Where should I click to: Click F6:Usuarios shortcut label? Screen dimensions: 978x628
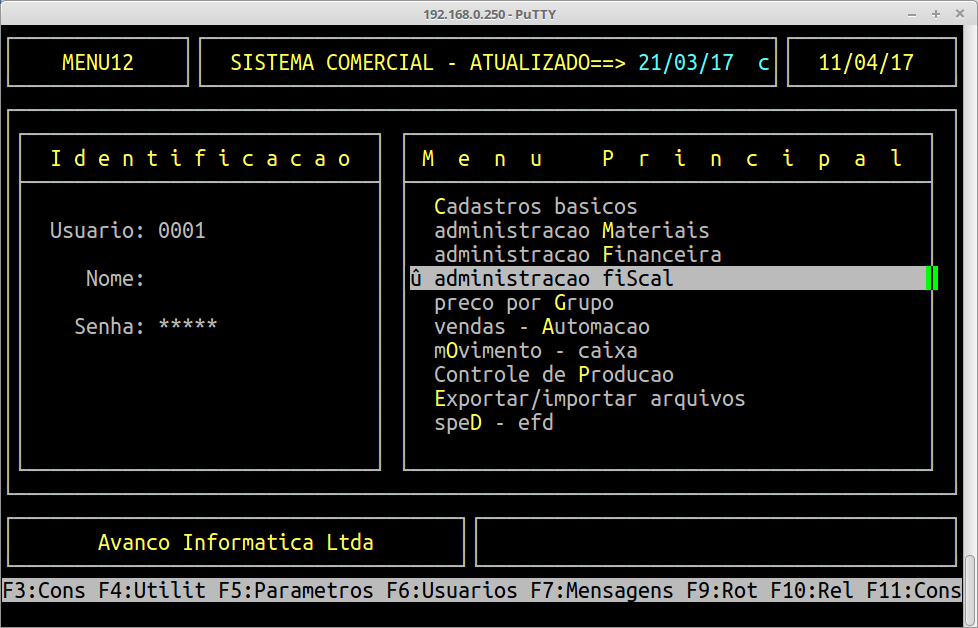click(x=452, y=591)
